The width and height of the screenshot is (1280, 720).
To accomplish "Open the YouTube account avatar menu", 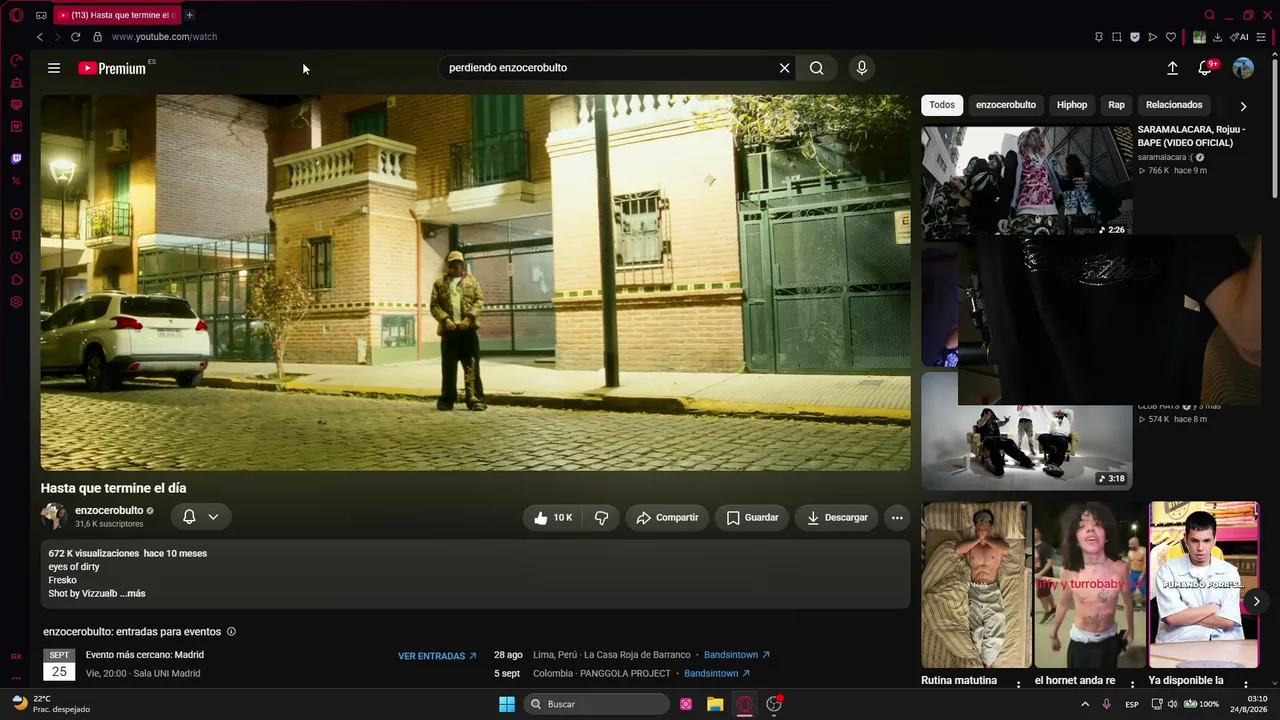I will pos(1243,68).
